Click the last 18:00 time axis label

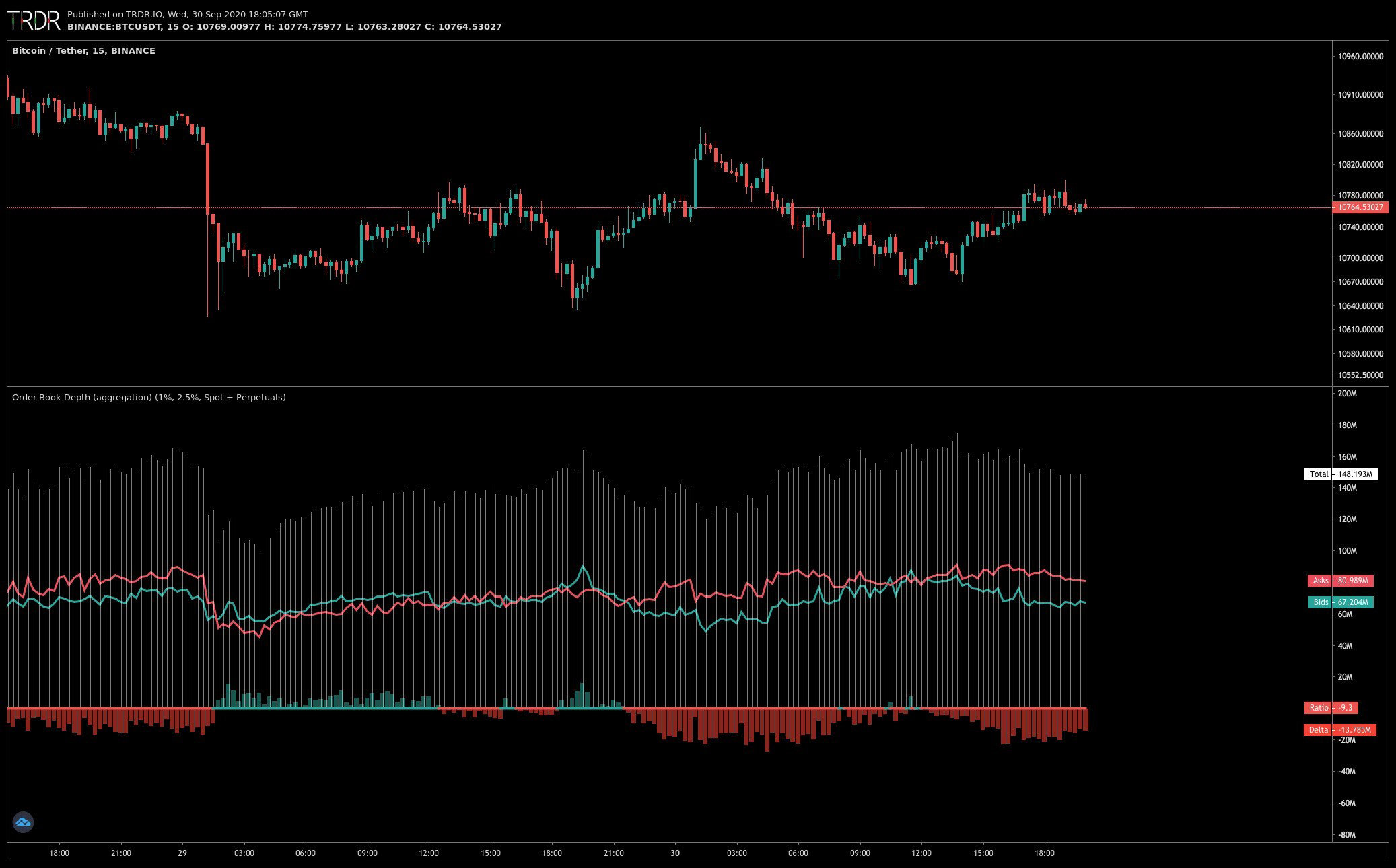coord(1045,853)
